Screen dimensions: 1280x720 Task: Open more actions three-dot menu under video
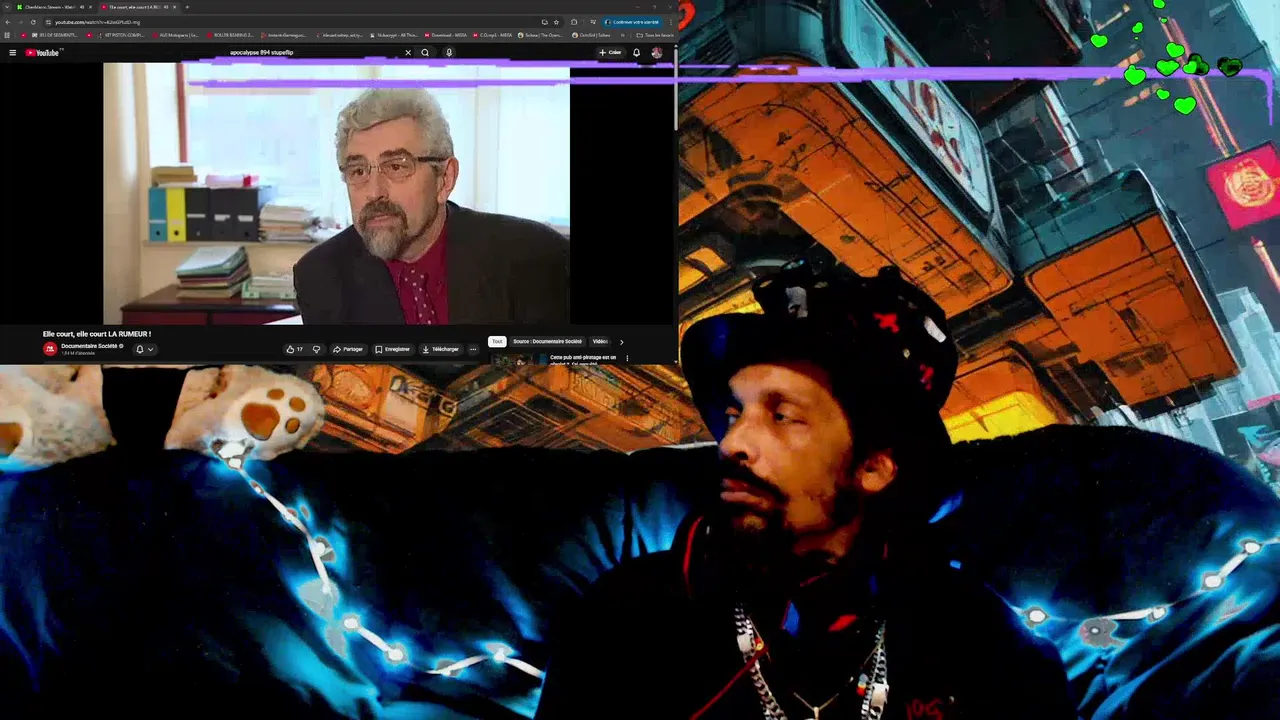473,349
